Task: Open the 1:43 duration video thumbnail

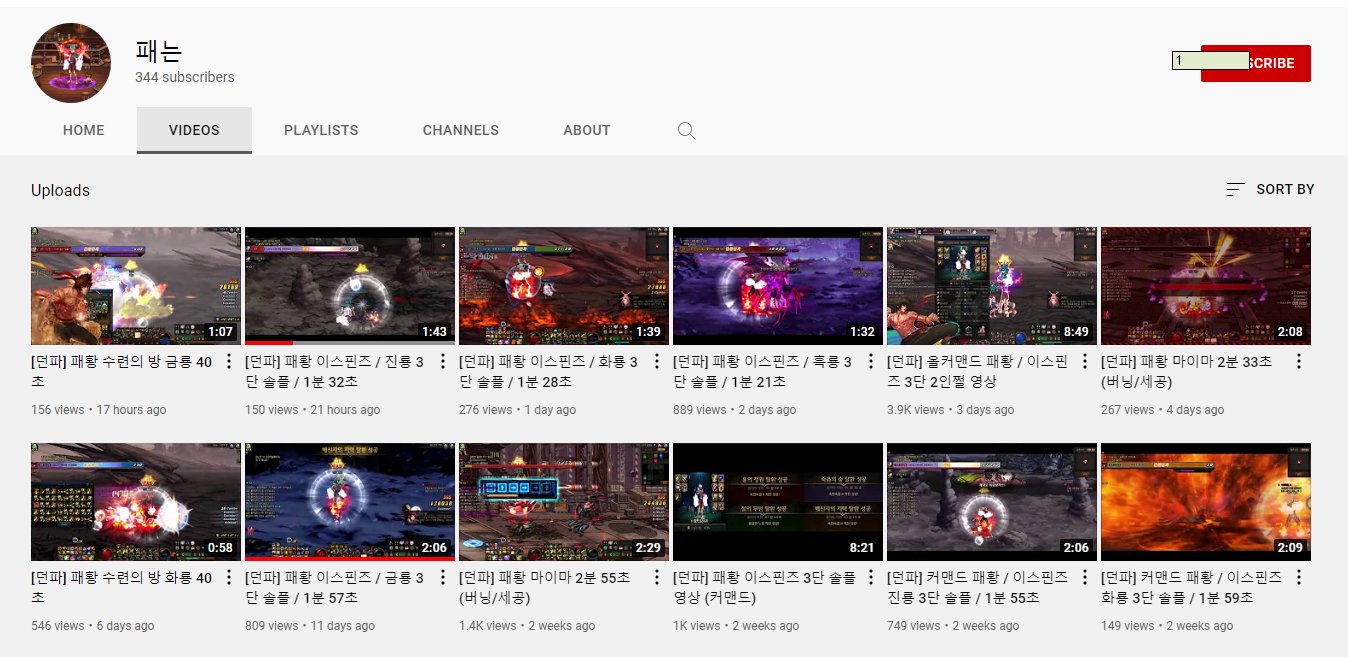Action: click(x=350, y=286)
